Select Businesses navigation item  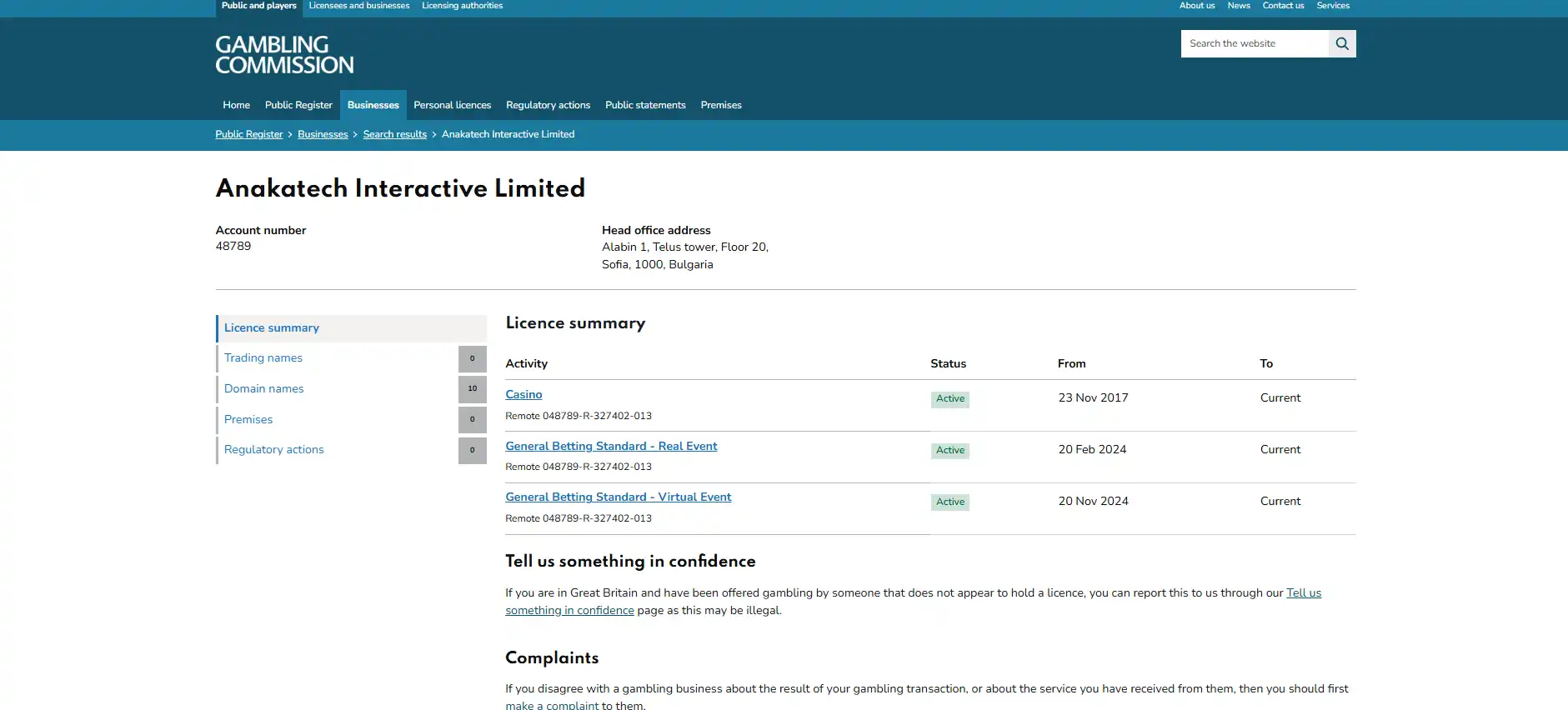[x=373, y=105]
